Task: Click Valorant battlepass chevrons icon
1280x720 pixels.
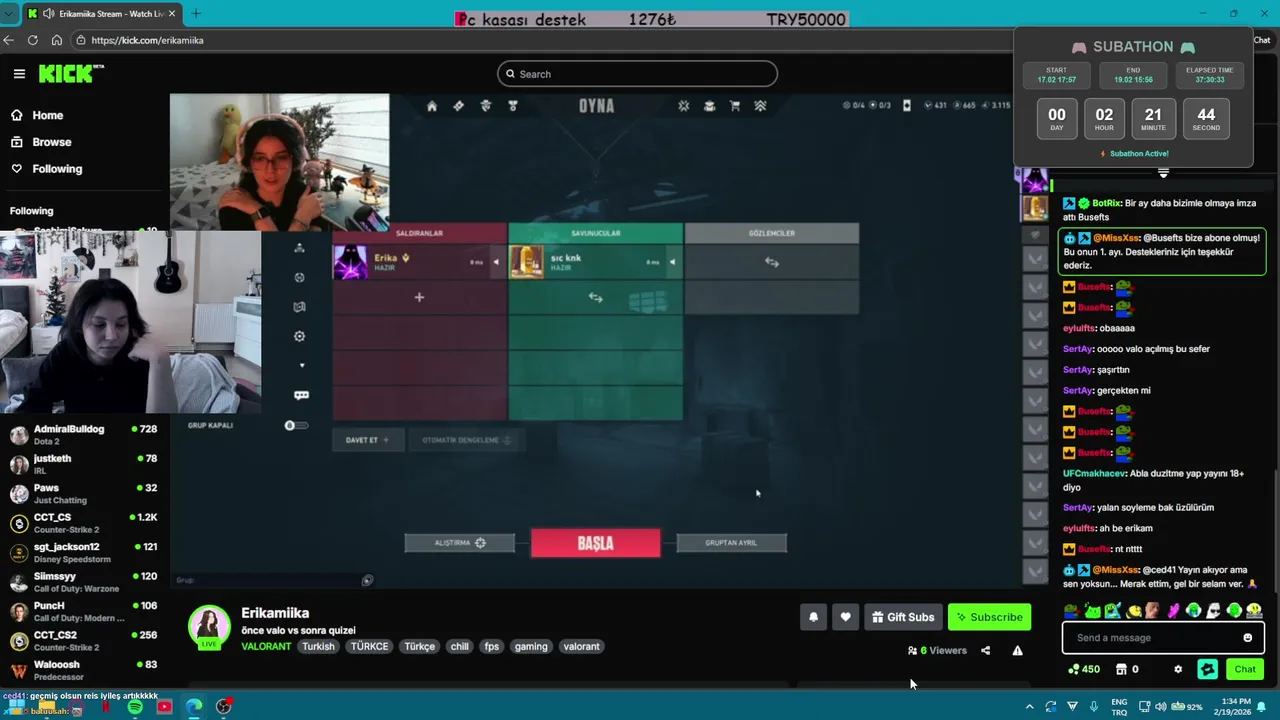Action: pos(760,106)
